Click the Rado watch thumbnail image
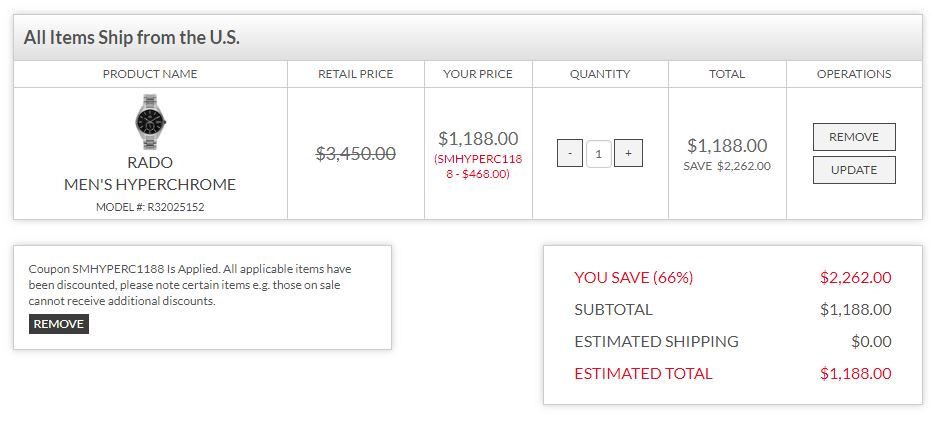931x427 pixels. tap(150, 121)
